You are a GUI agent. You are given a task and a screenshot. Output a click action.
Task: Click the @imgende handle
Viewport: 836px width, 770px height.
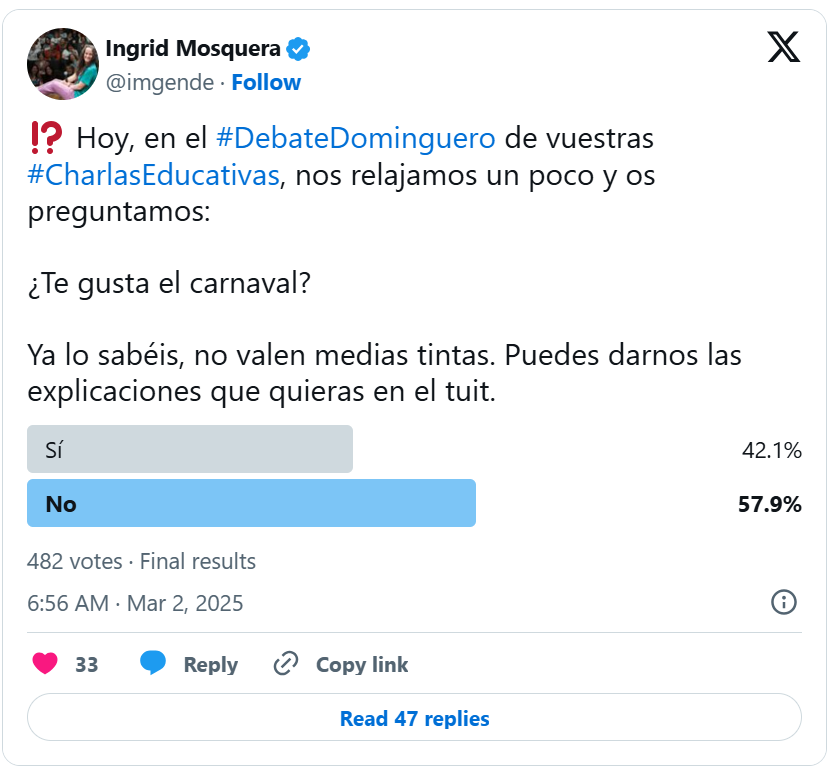pos(160,82)
